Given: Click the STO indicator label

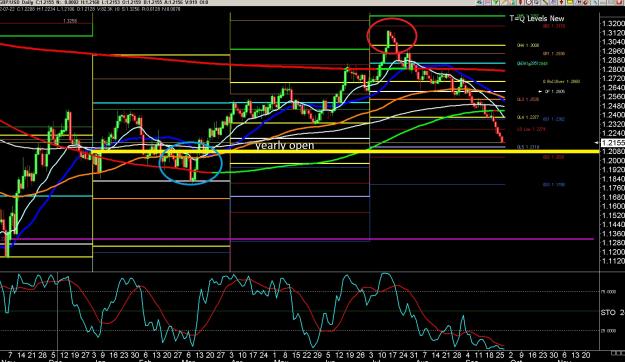Looking at the screenshot, I should coord(613,313).
